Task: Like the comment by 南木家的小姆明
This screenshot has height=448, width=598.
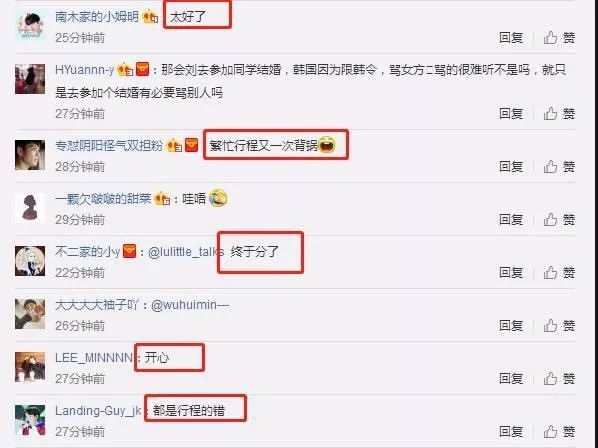Action: (x=559, y=37)
